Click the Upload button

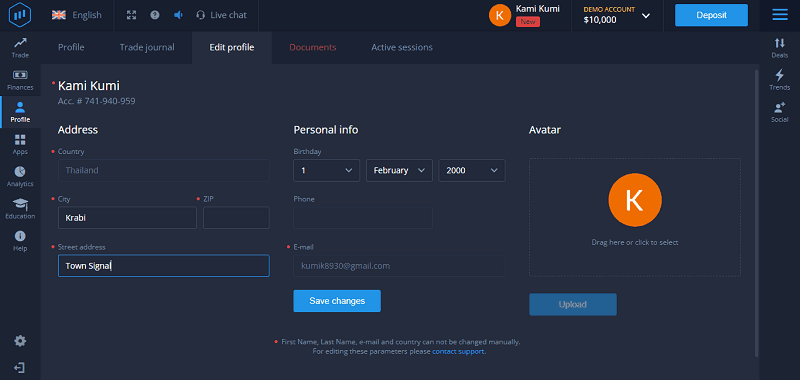(572, 305)
